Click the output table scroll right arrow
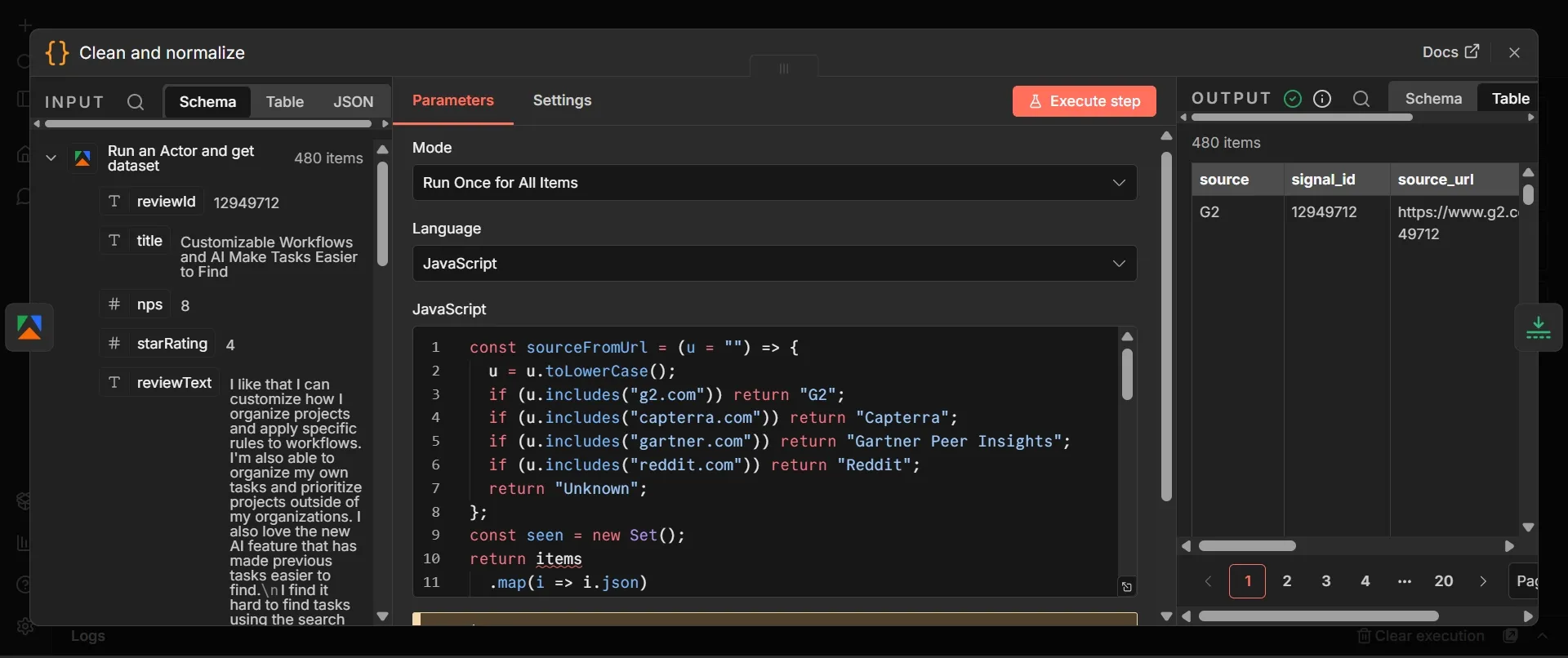Screen dimensions: 1568x658 1509,546
